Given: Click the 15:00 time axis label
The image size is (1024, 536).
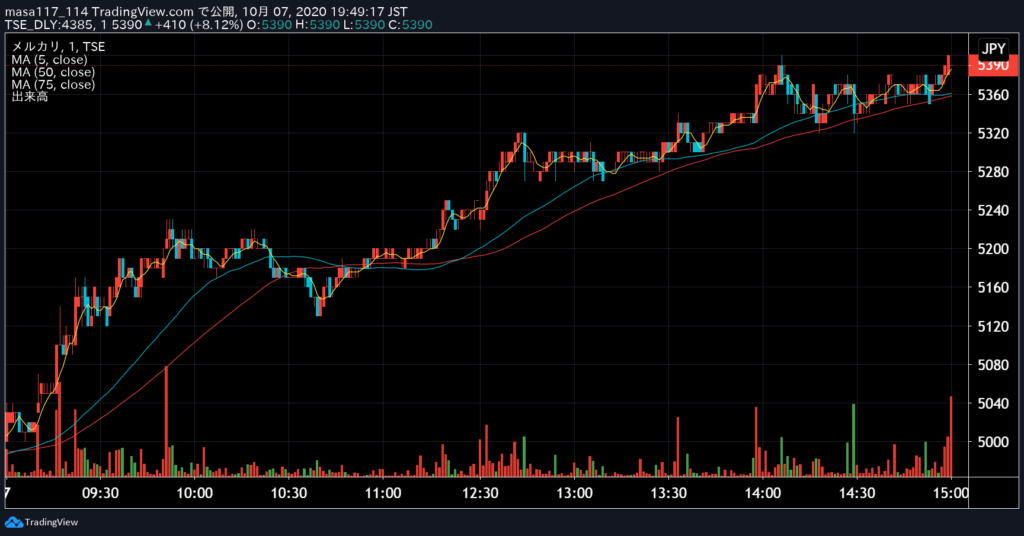Looking at the screenshot, I should (951, 493).
